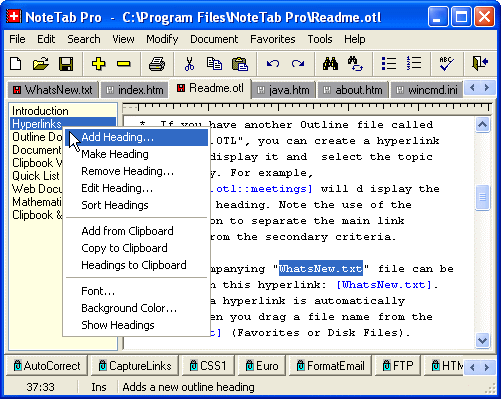Switch to the about.htm tab

coord(353,90)
